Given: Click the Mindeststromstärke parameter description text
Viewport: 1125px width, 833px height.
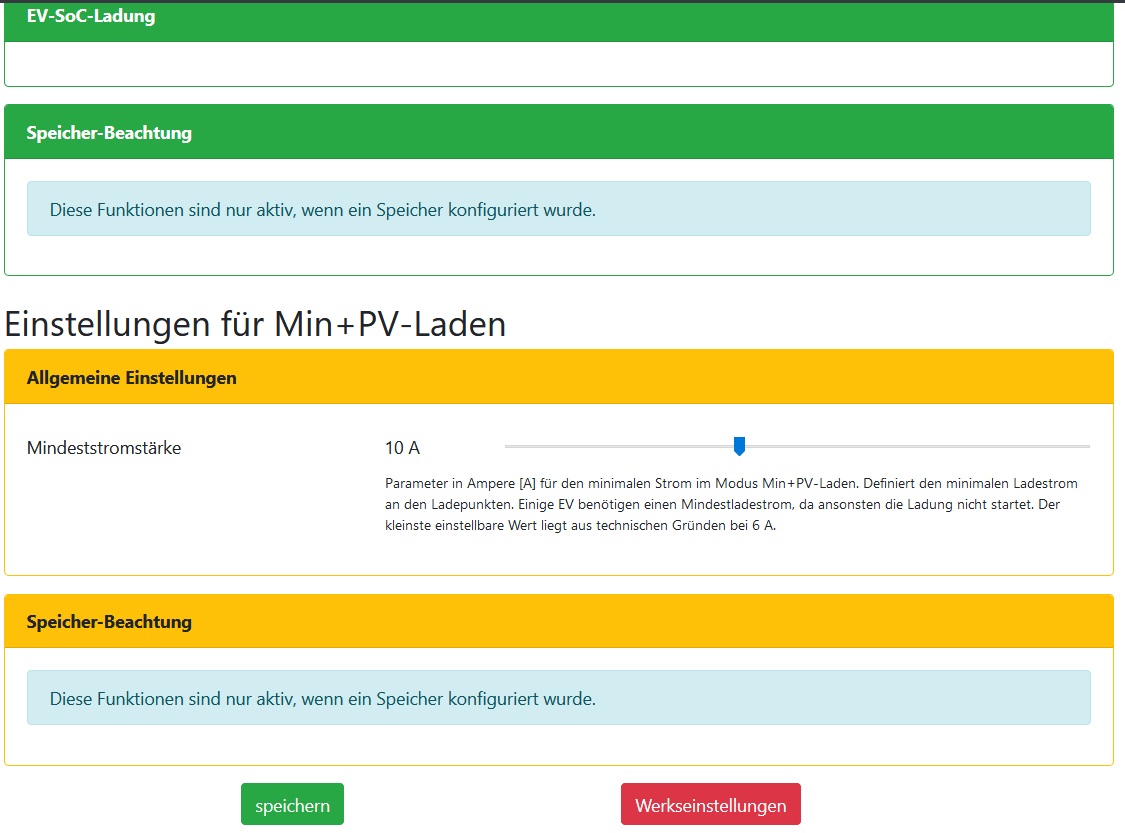Looking at the screenshot, I should click(732, 504).
